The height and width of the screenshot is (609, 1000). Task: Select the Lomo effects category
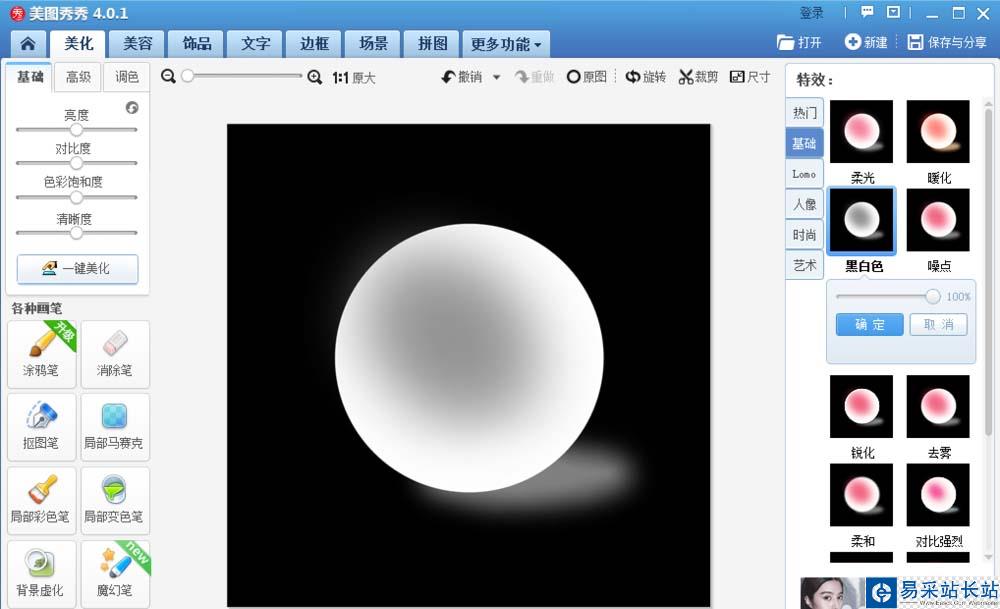804,173
